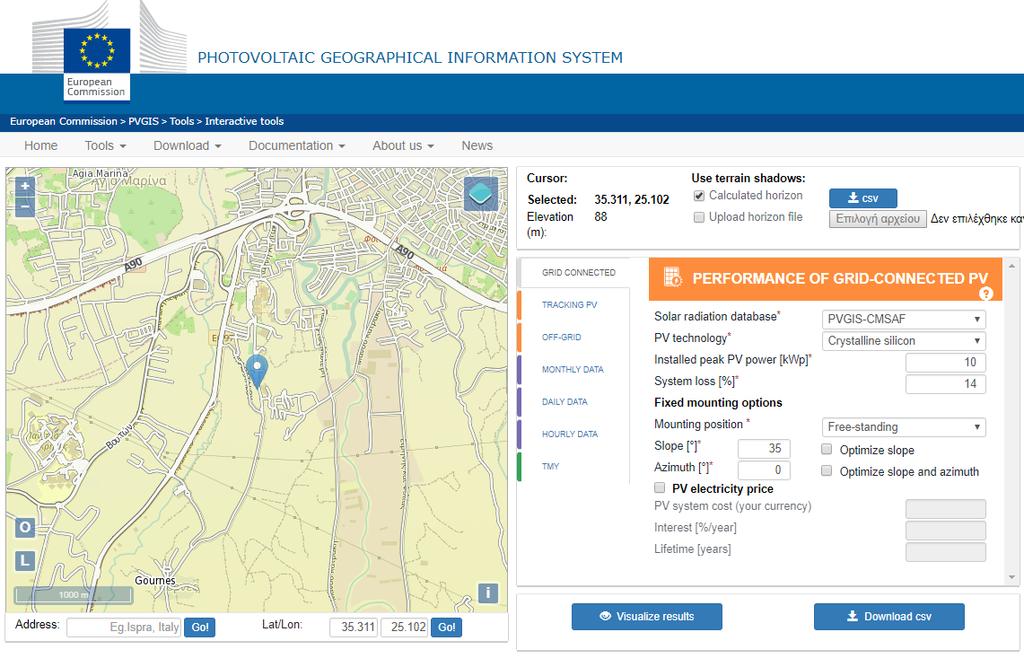Viewport: 1024px width, 667px height.
Task: Toggle Upload horizon file checkbox
Action: pos(699,217)
